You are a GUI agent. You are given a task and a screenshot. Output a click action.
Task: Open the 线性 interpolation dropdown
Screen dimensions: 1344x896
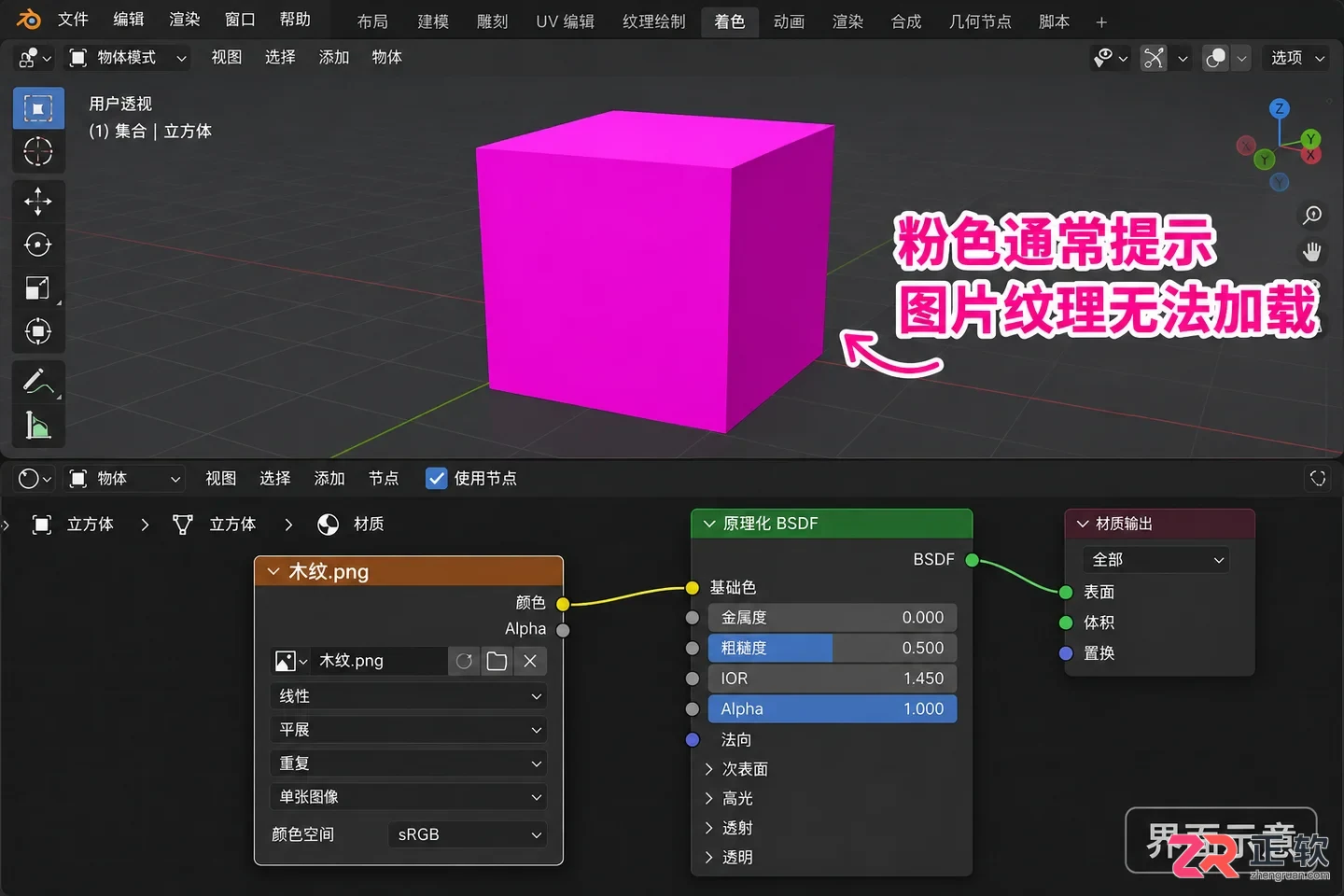pyautogui.click(x=408, y=696)
